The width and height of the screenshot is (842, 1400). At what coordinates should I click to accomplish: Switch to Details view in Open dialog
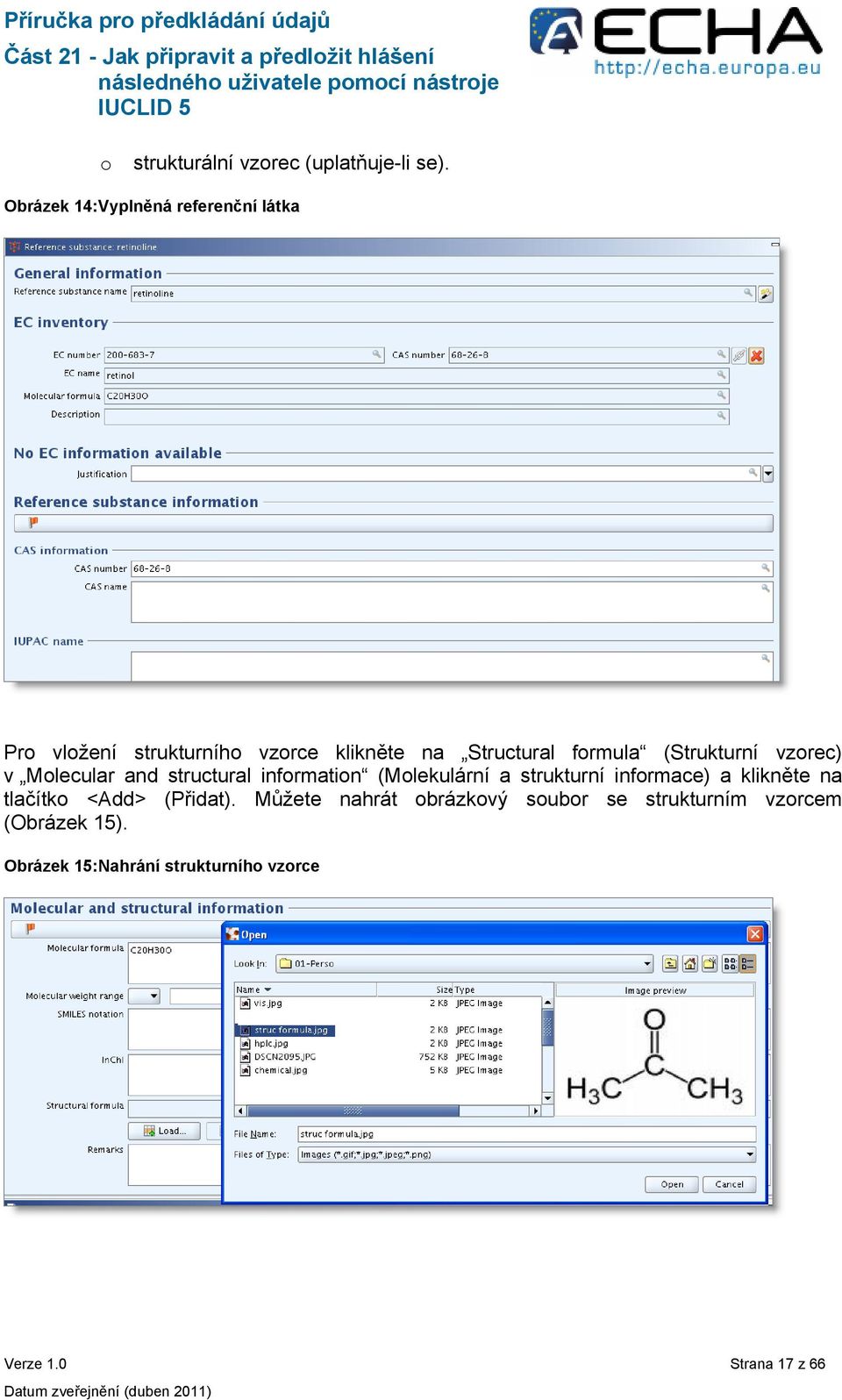(x=747, y=963)
